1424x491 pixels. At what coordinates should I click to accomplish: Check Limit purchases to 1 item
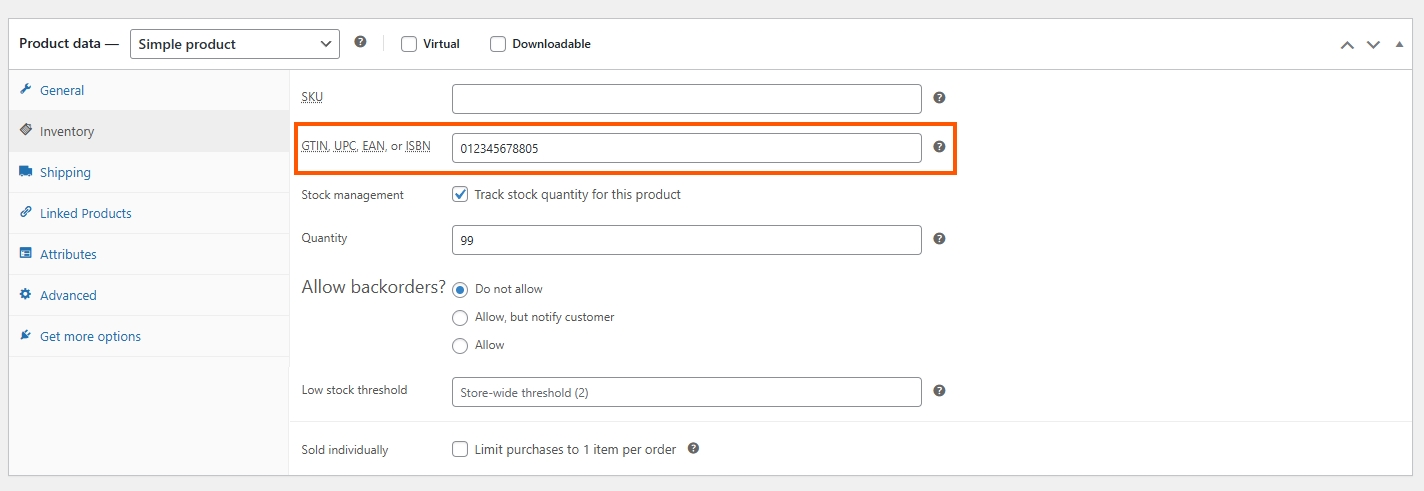pos(460,450)
